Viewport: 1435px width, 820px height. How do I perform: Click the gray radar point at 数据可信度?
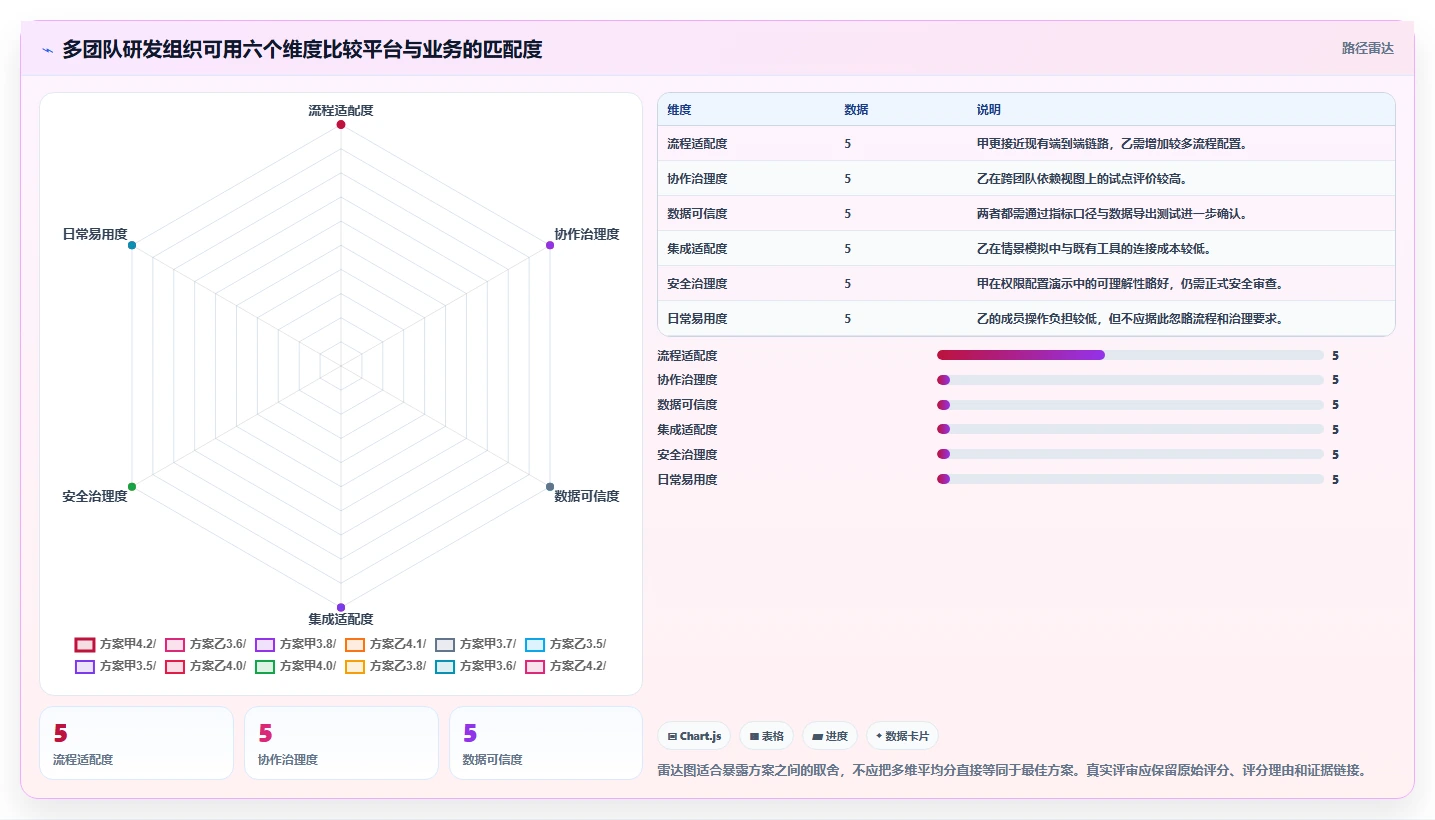(x=550, y=487)
